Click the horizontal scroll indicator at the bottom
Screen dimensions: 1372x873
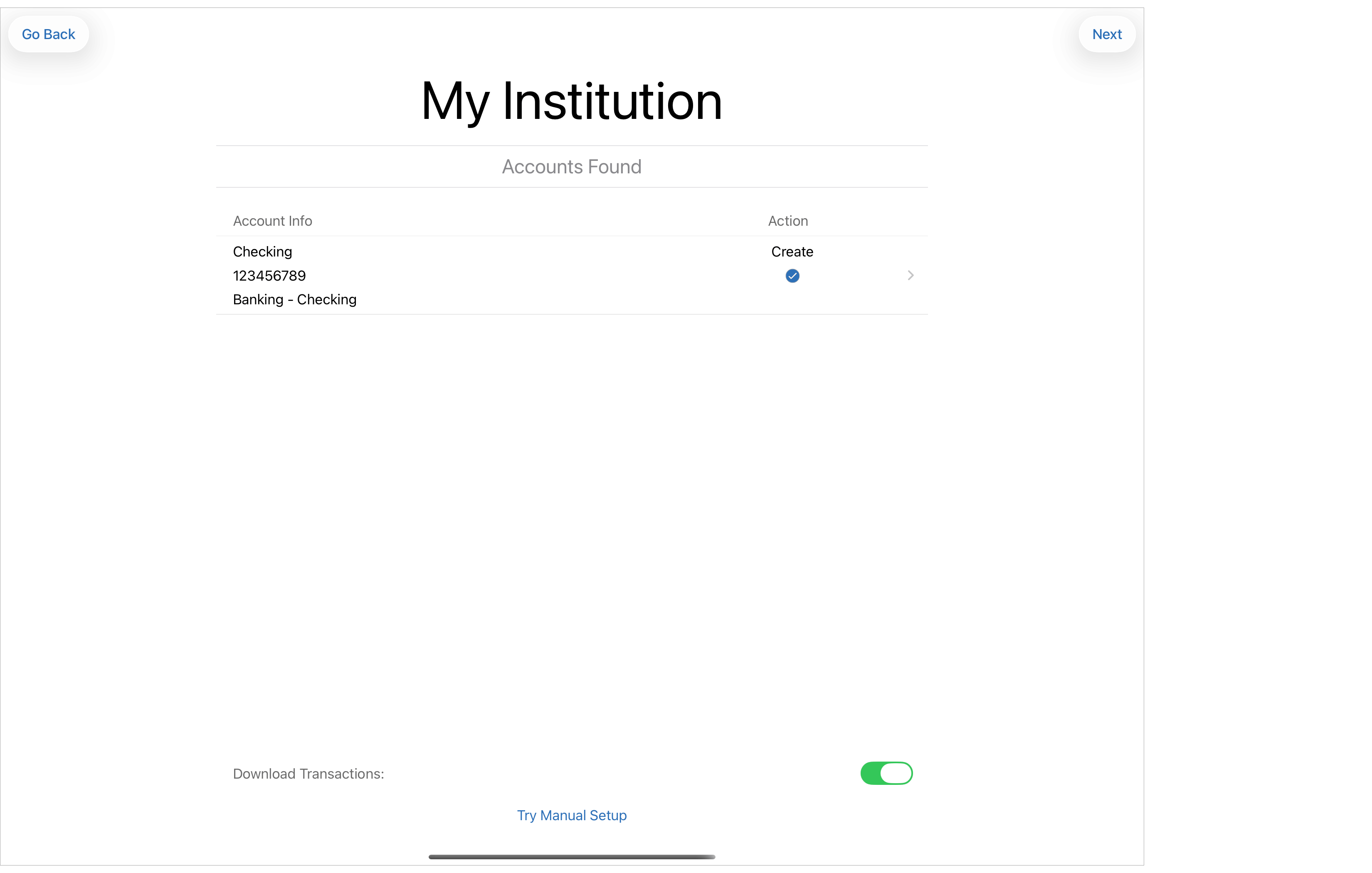572,856
